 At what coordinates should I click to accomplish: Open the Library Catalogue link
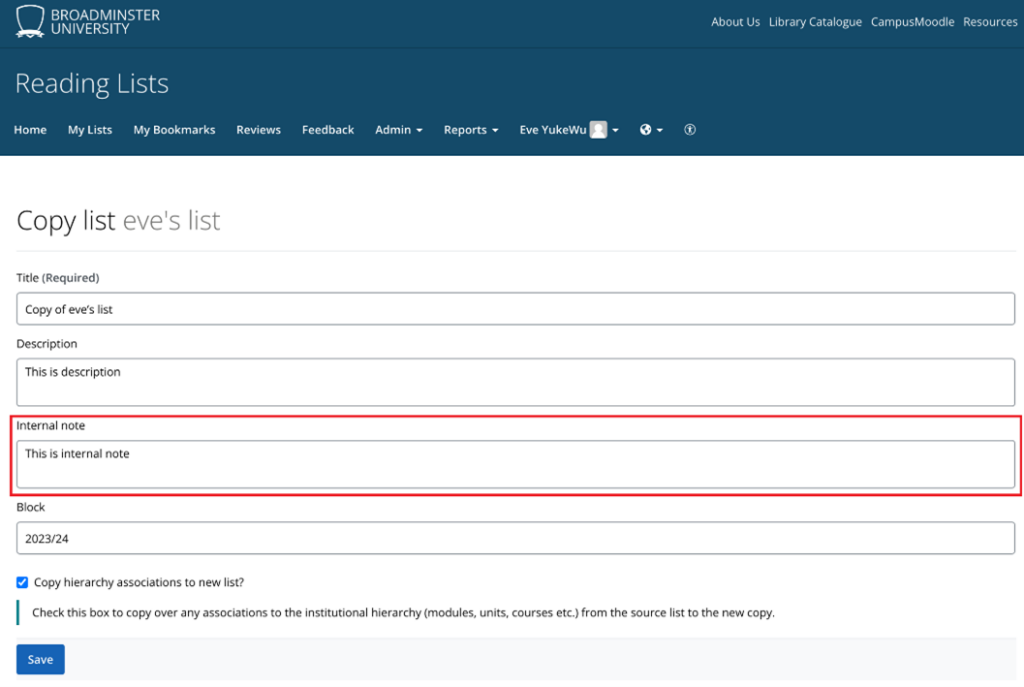point(815,22)
